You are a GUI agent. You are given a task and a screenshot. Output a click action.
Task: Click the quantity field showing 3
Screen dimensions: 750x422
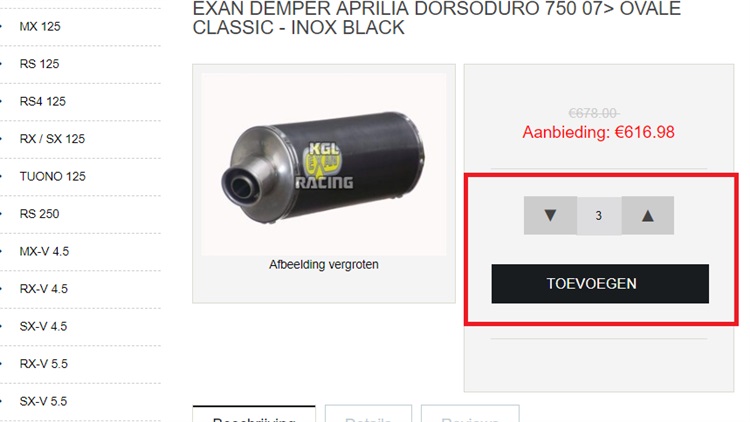599,216
